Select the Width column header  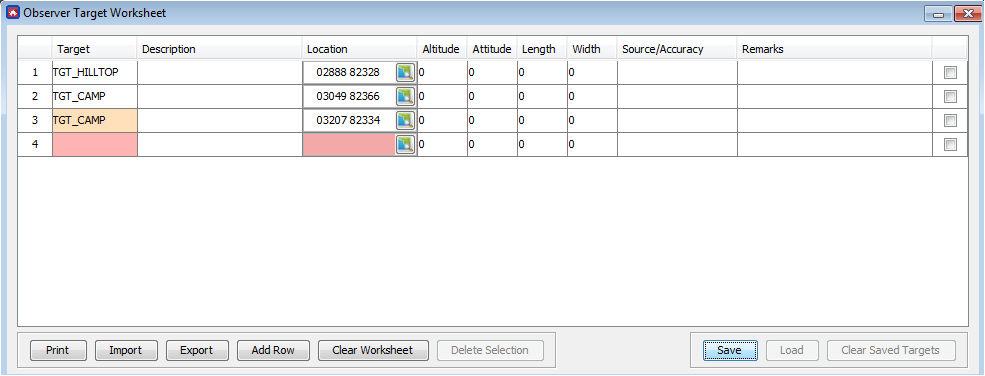[592, 49]
